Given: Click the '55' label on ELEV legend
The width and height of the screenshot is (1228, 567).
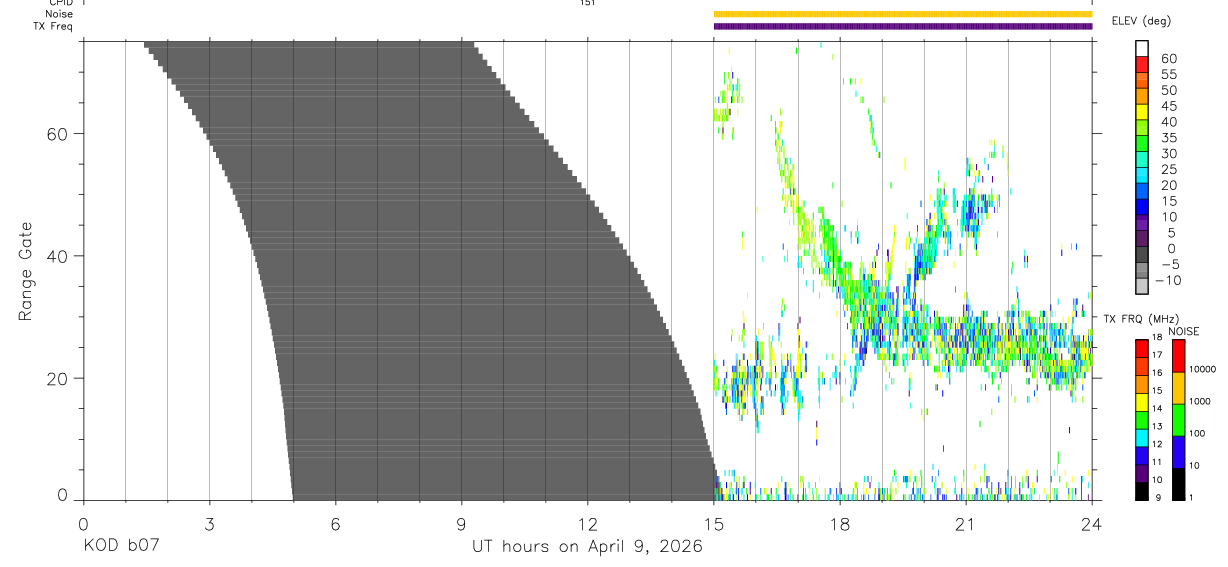Looking at the screenshot, I should (1169, 75).
